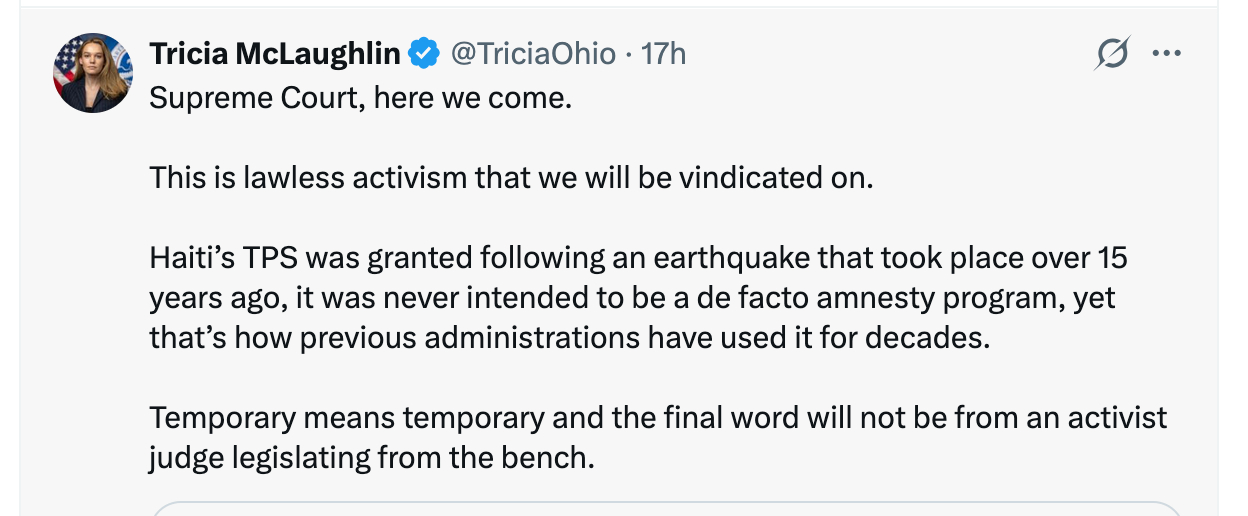Screen dimensions: 1248x516
Task: Click the "Supreme Court, here we come." line
Action: pyautogui.click(x=361, y=99)
